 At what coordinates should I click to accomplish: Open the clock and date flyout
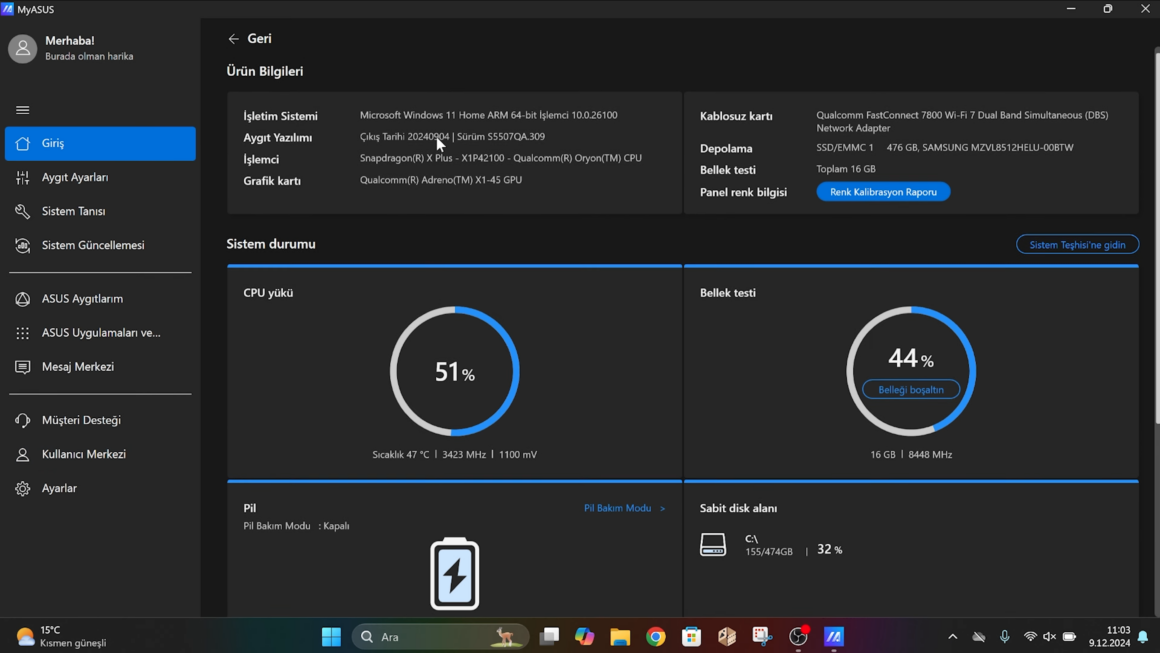click(1109, 637)
